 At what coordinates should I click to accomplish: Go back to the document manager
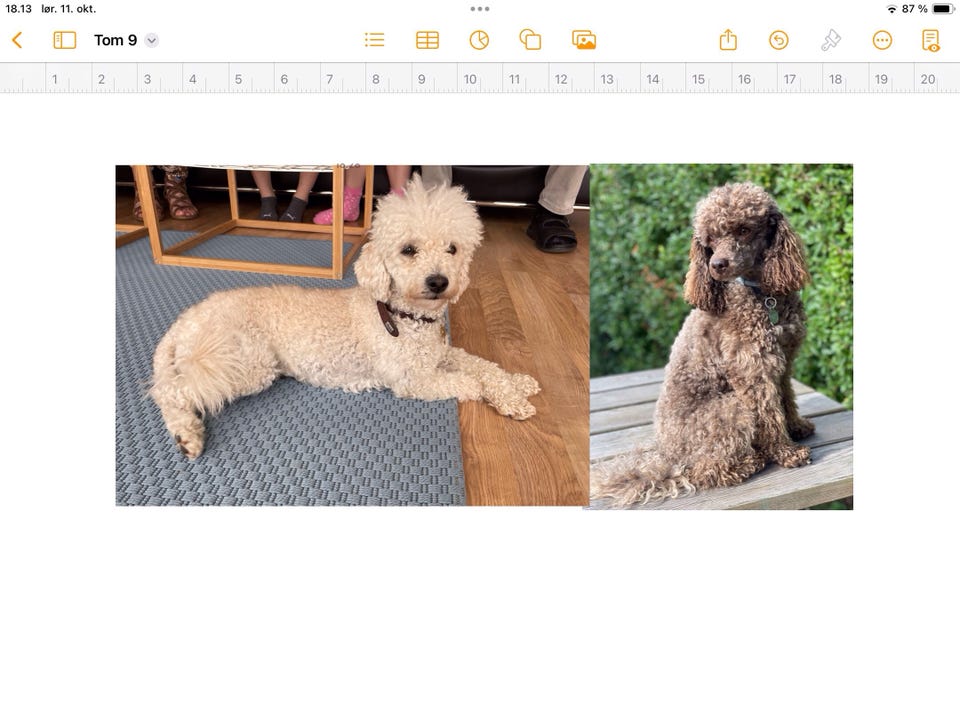click(x=17, y=40)
